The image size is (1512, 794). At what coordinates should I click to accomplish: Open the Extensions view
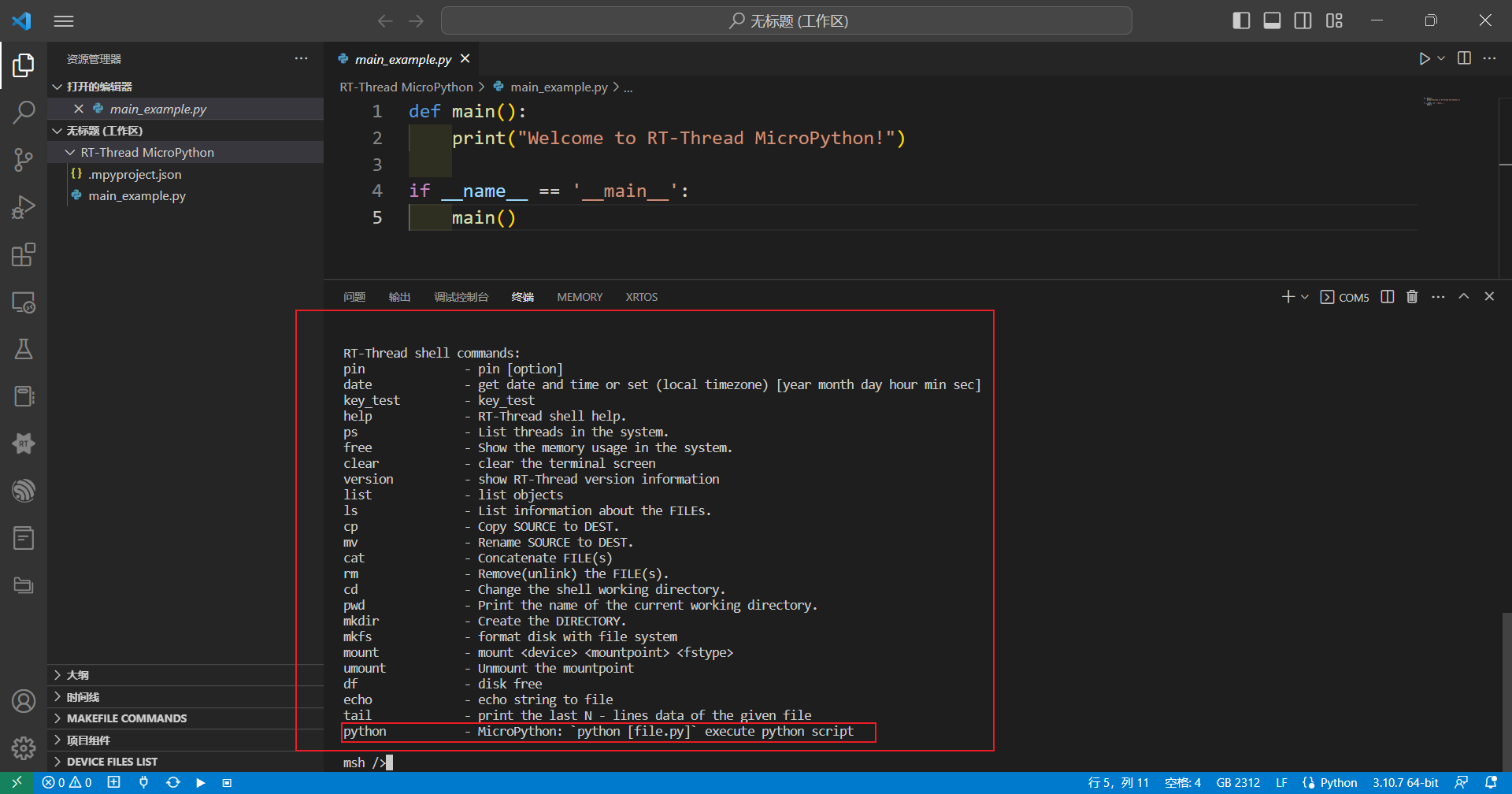tap(24, 254)
